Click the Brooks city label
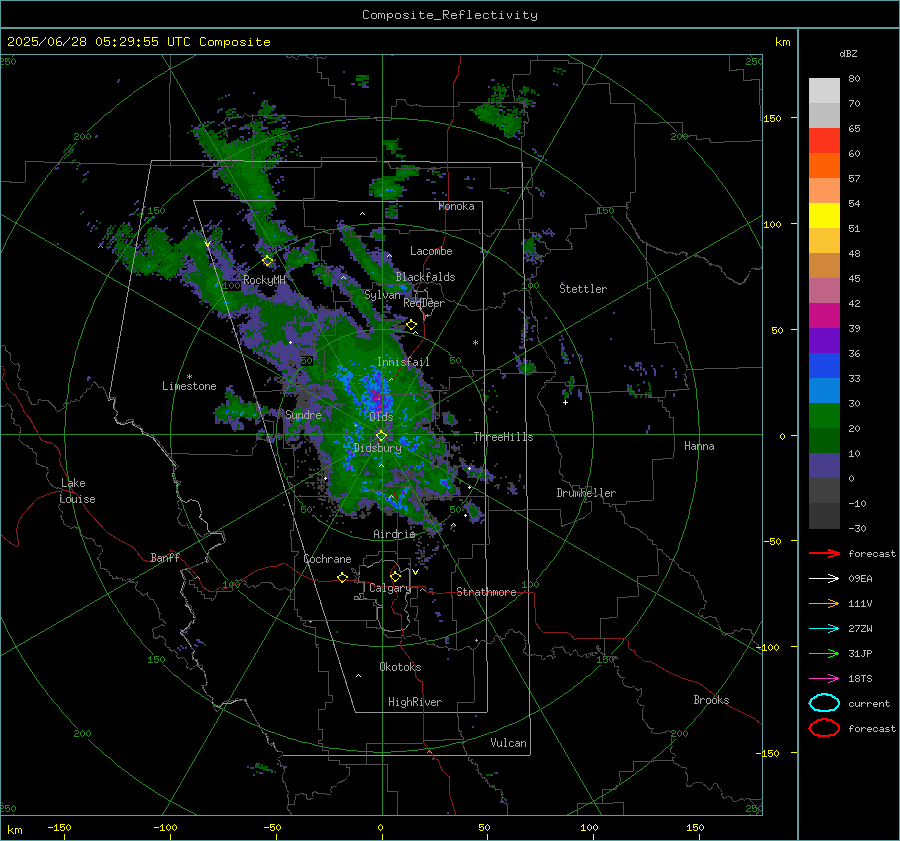Image resolution: width=900 pixels, height=841 pixels. (711, 700)
